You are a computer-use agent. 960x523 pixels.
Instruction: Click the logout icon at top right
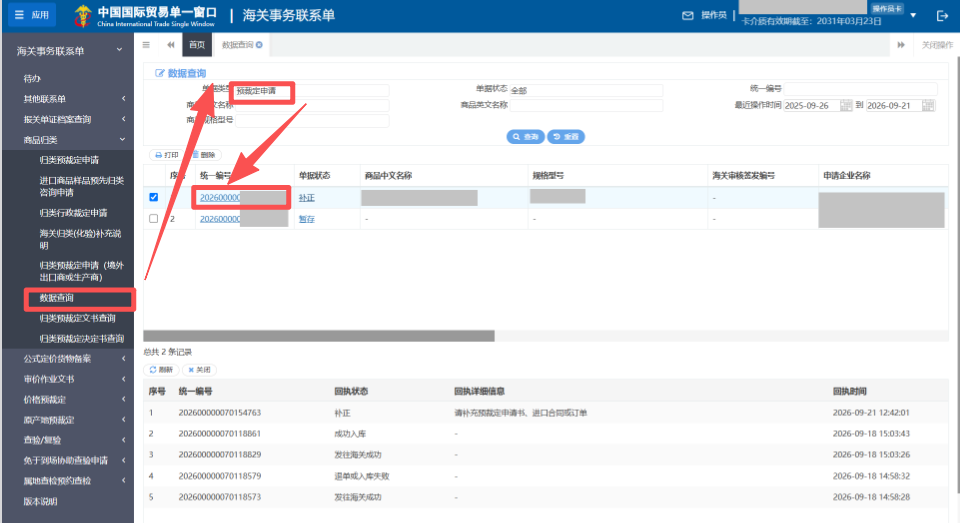pyautogui.click(x=942, y=15)
